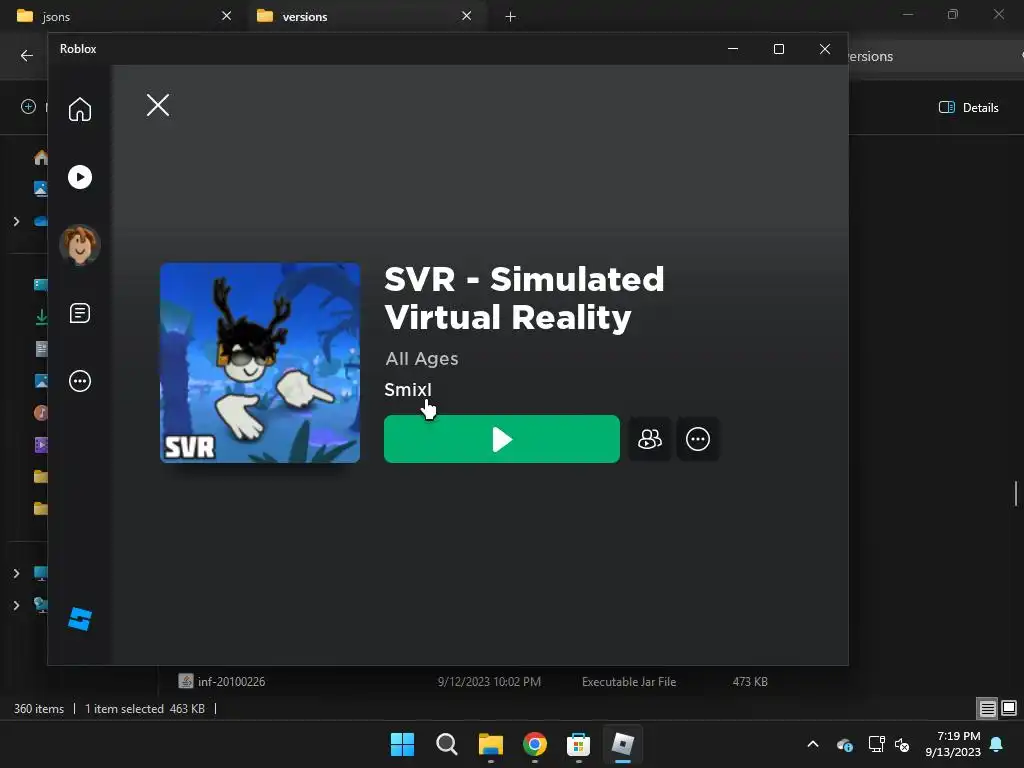Close the versions tab

point(466,16)
